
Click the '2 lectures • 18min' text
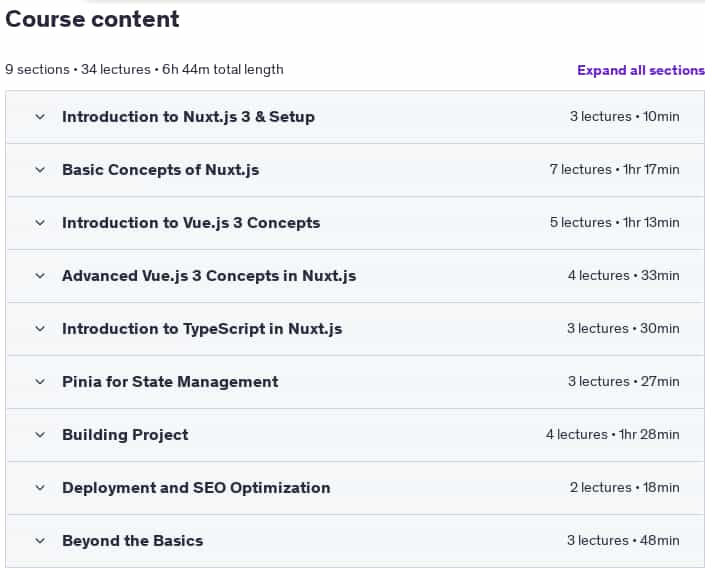point(625,487)
